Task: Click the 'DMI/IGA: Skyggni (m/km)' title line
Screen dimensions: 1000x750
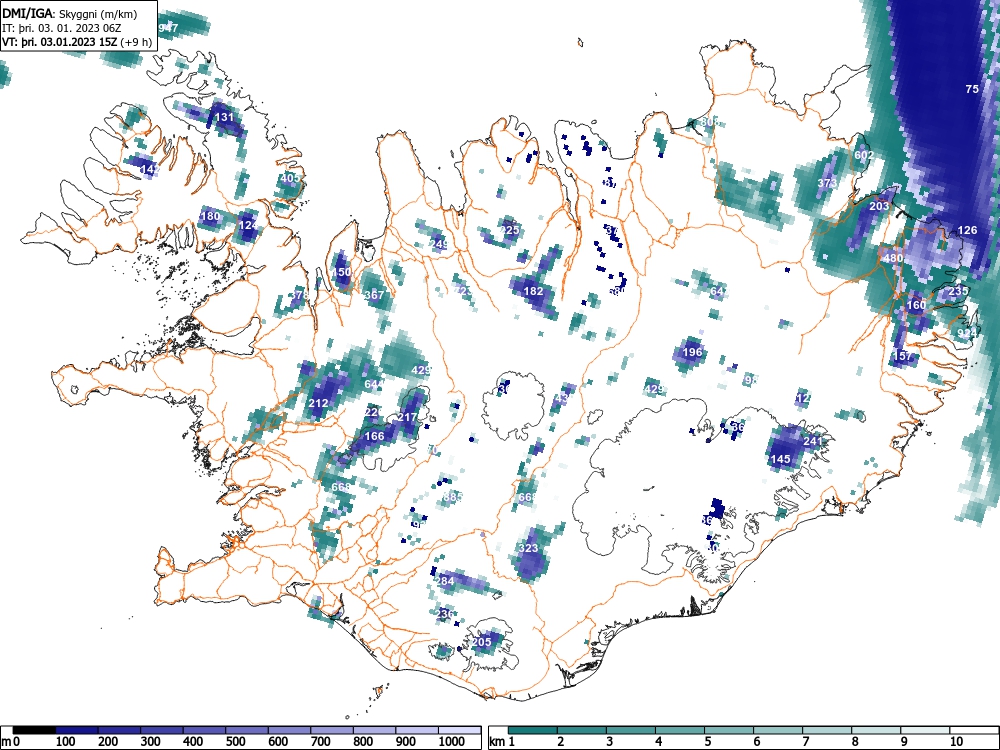Action: (x=70, y=13)
